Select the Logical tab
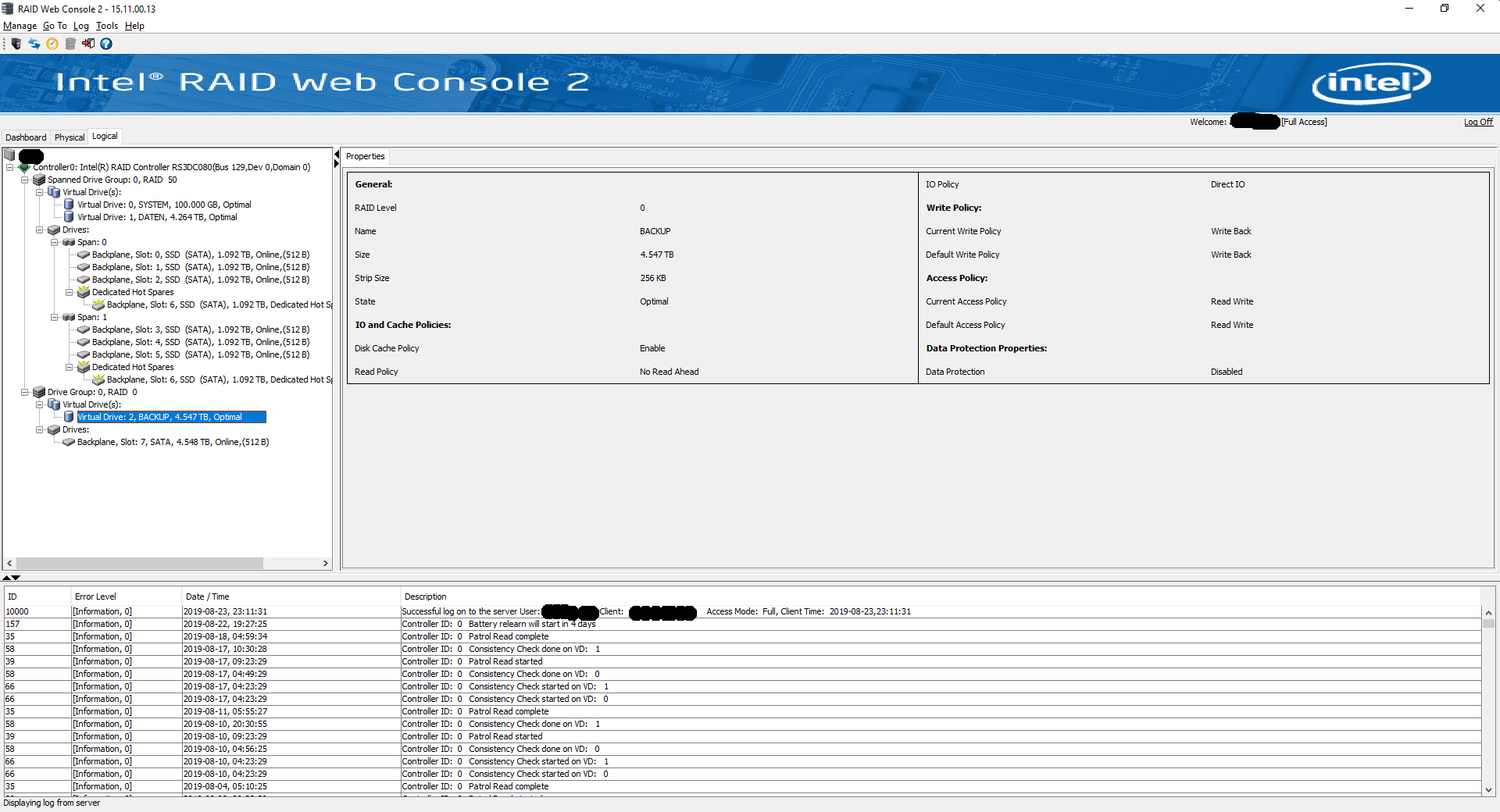 tap(105, 136)
